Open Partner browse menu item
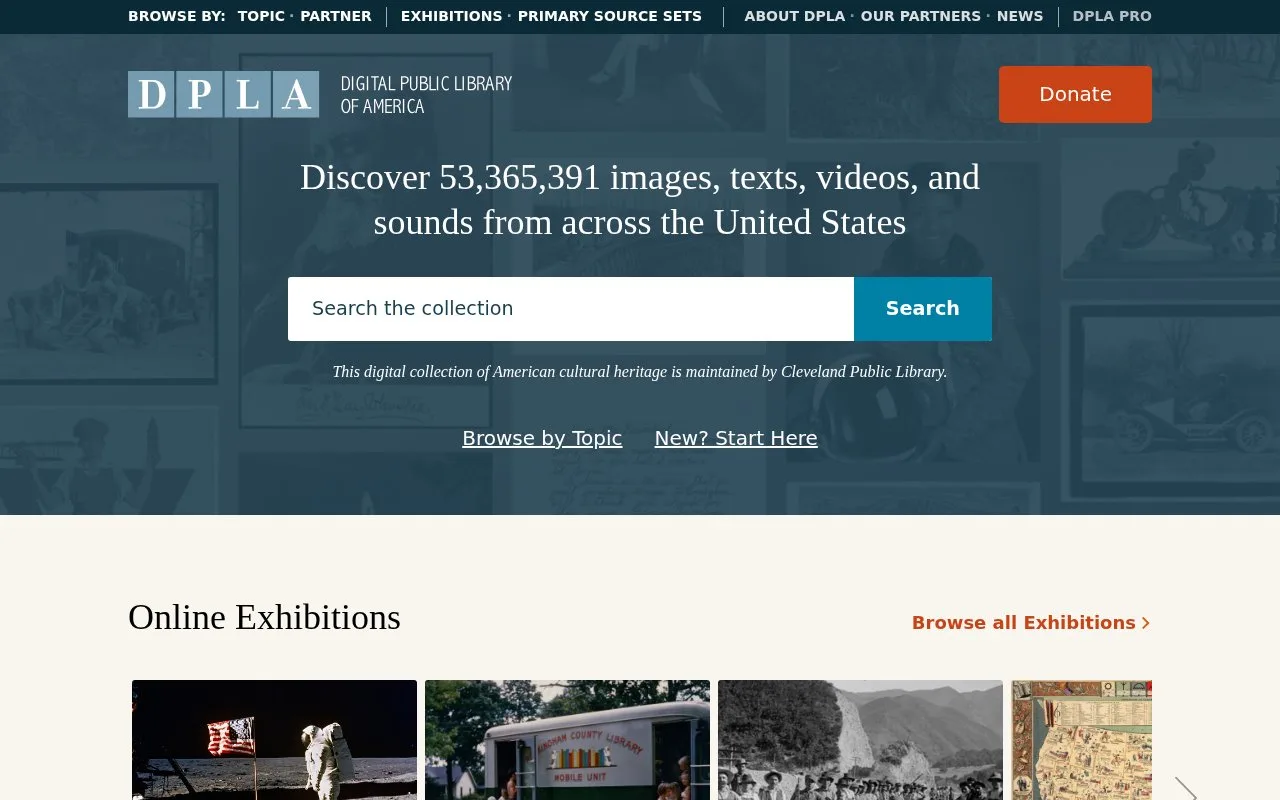The image size is (1280, 800). [336, 16]
